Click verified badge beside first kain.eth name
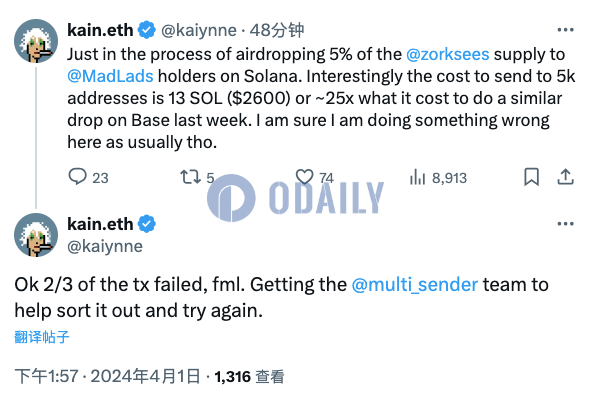This screenshot has width=591, height=397. 147,30
